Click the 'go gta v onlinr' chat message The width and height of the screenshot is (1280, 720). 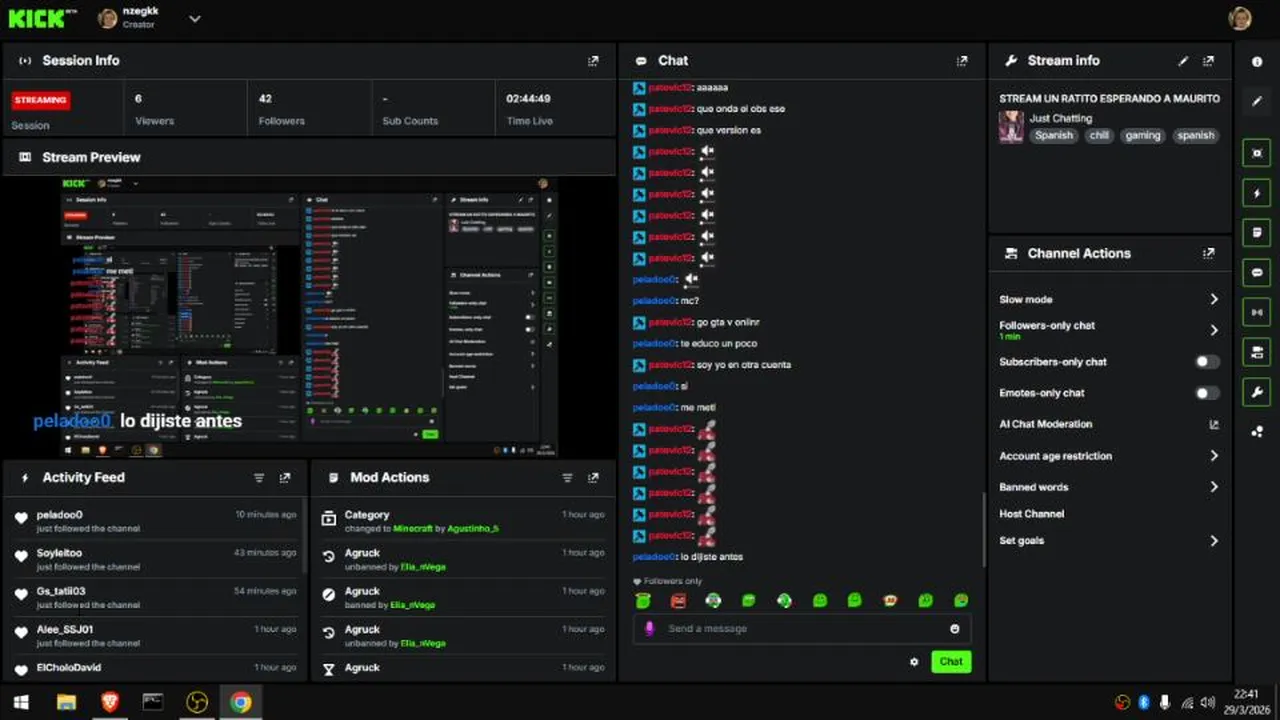coord(728,322)
